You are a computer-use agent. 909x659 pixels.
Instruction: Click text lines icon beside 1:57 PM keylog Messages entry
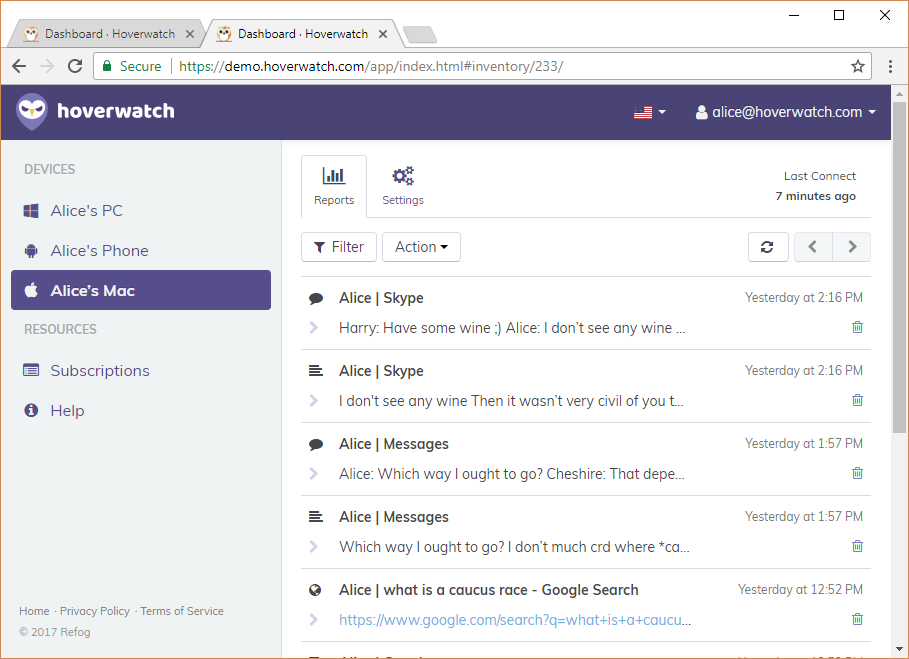316,517
